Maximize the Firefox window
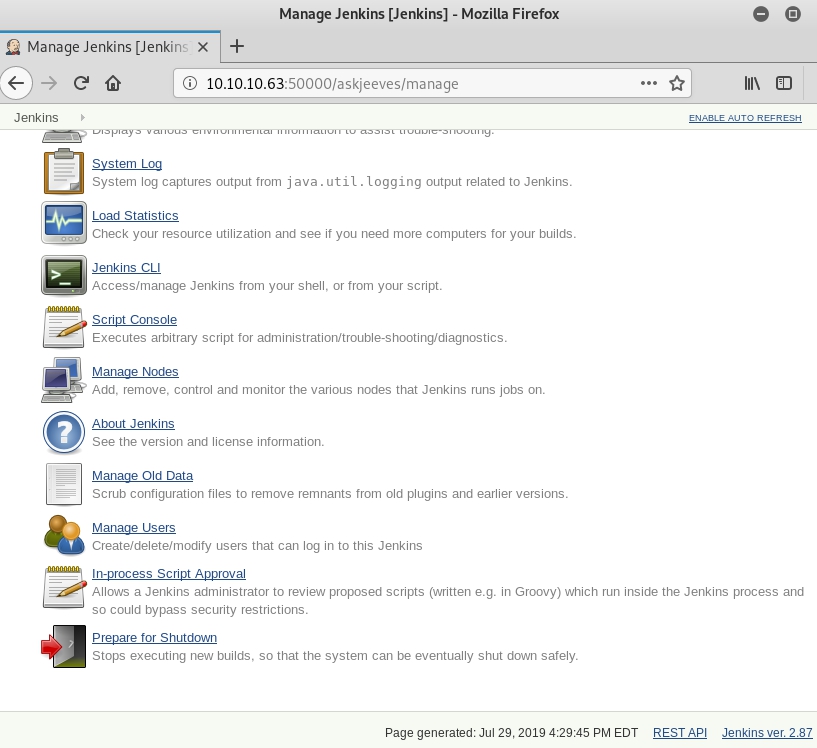817x748 pixels. click(793, 14)
